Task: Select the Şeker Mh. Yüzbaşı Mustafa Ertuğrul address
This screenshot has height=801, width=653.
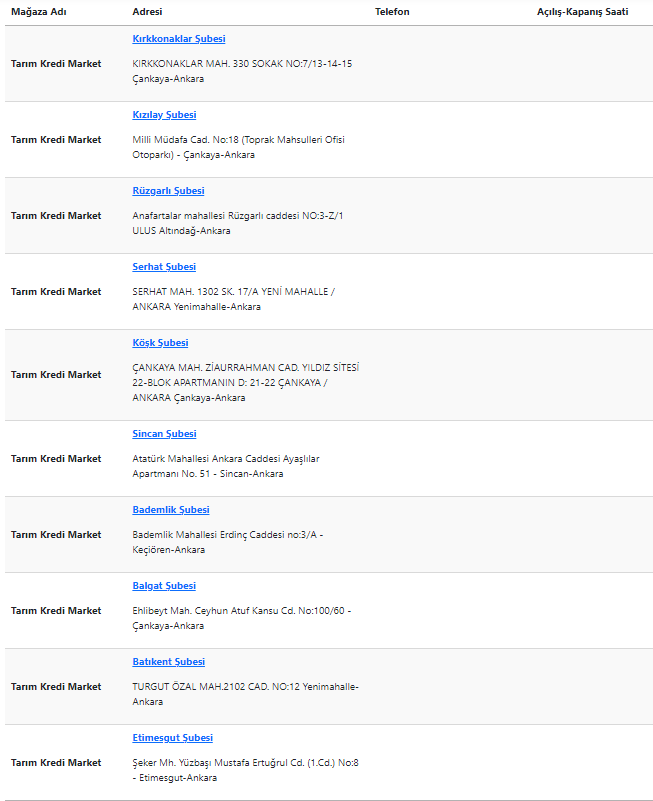Action: click(246, 771)
